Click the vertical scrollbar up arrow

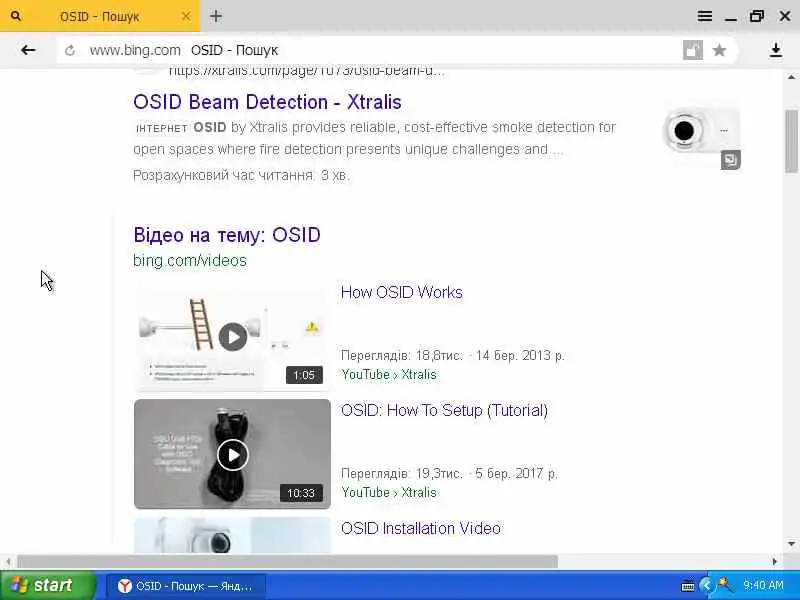(791, 78)
